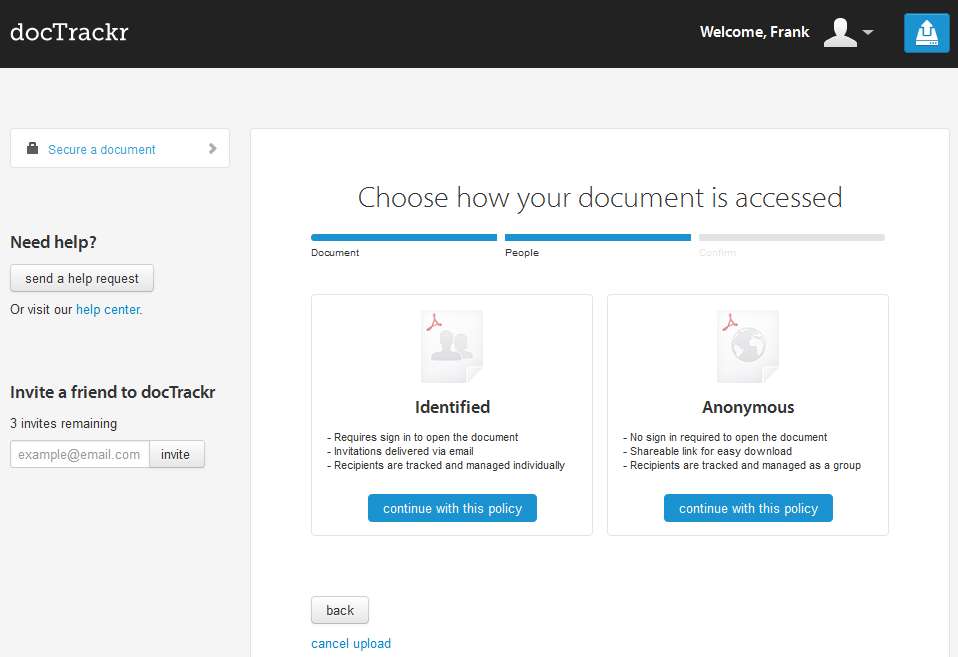Expand the user account dropdown arrow
The image size is (958, 657).
point(868,32)
